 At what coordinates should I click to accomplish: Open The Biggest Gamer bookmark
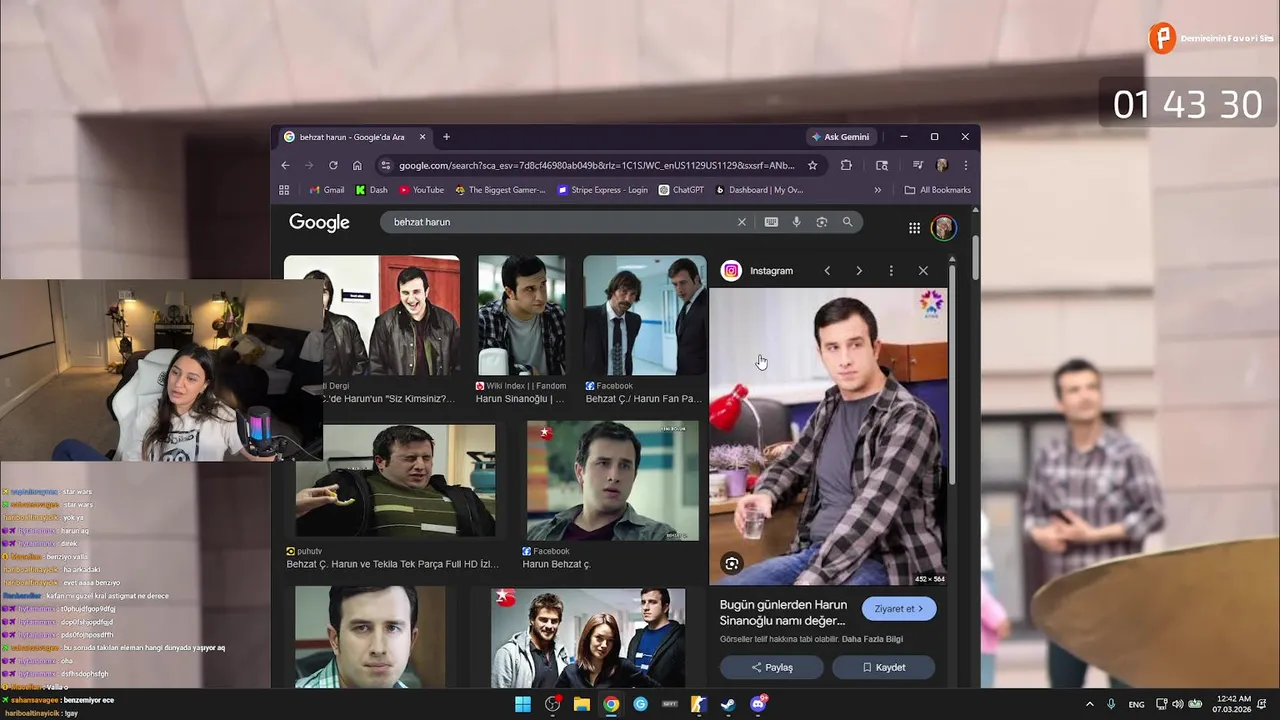pyautogui.click(x=500, y=190)
